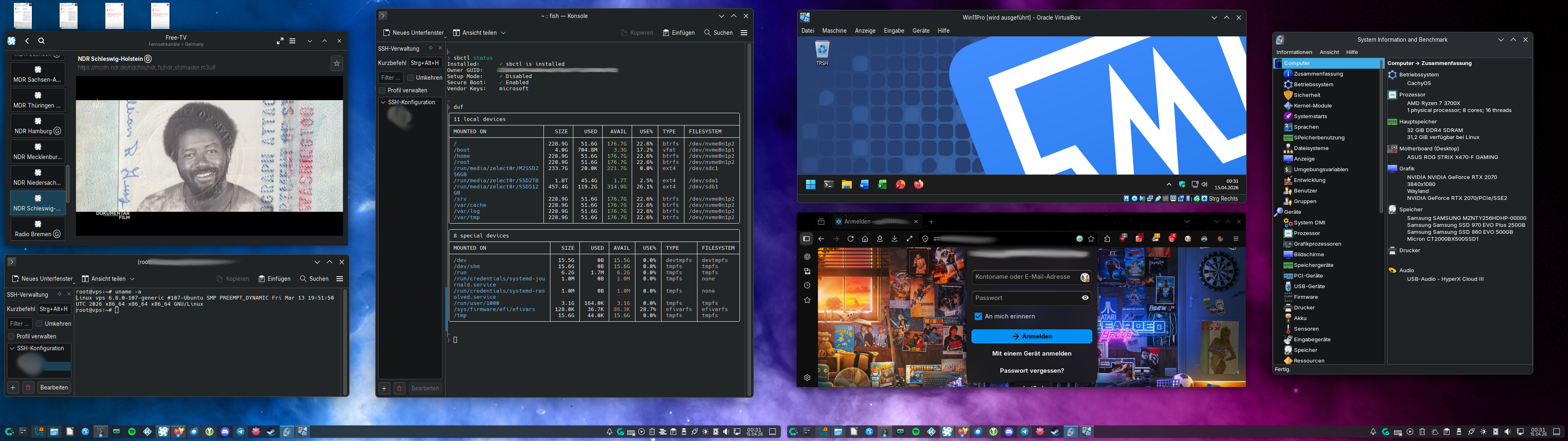1568x441 pixels.
Task: Open a new browser tab
Action: point(931,222)
